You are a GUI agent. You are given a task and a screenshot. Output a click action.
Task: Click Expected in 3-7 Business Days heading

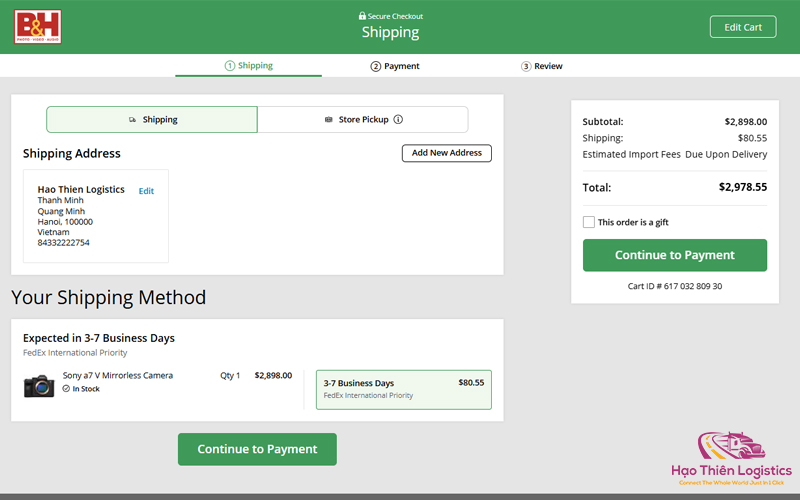pos(98,338)
